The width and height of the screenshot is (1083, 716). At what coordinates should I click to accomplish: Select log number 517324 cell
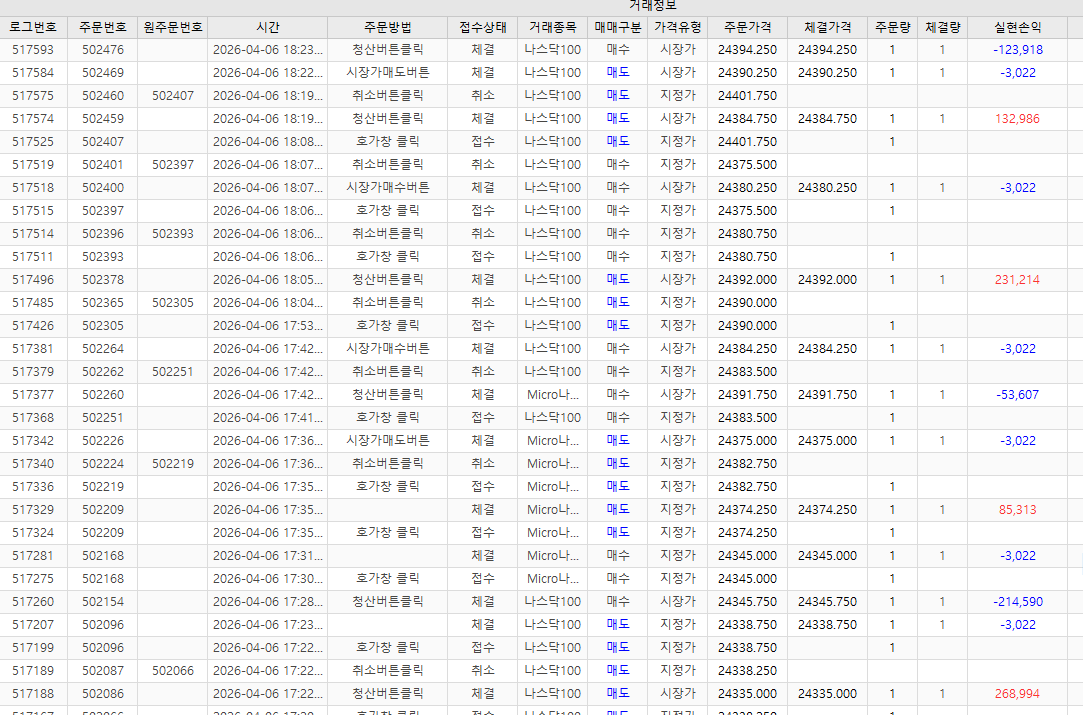[x=33, y=533]
